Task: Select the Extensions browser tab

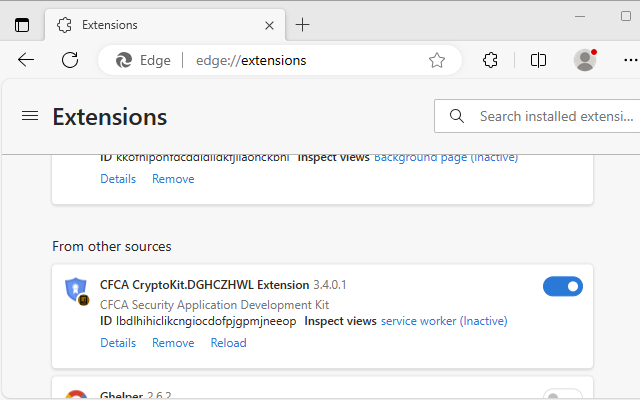Action: (150, 25)
